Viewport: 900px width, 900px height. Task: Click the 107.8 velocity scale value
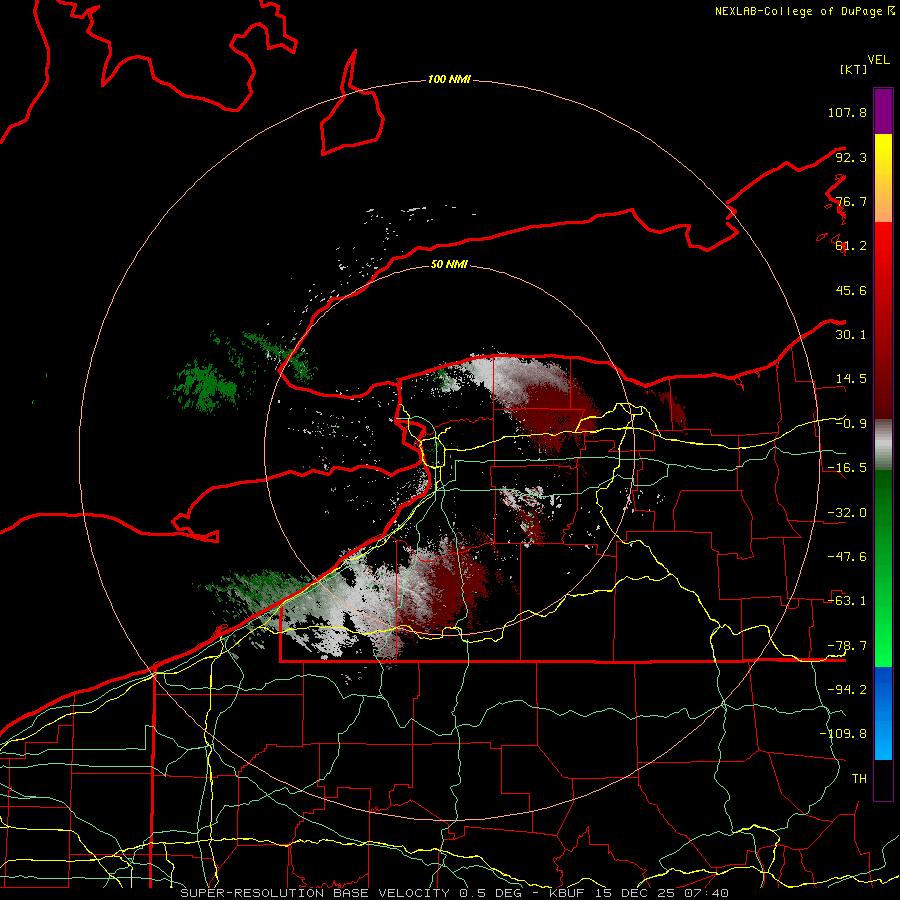[847, 112]
